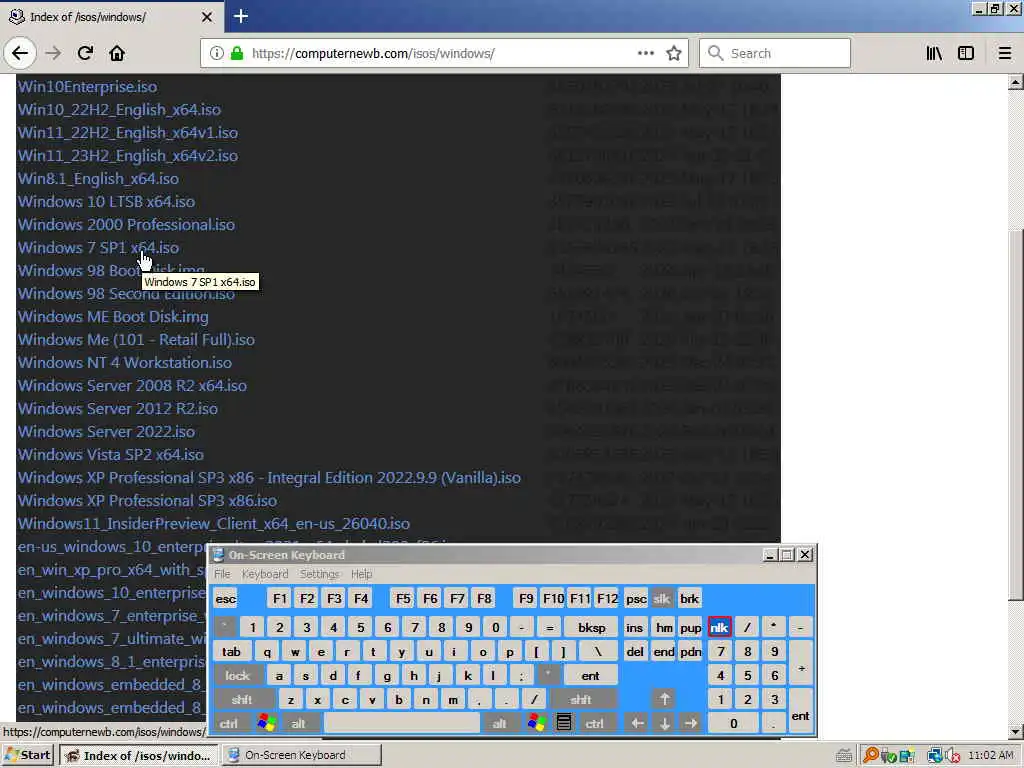Screen dimensions: 1024x768
Task: Open the Windows 7 SP1 x64.iso link
Action: (x=98, y=248)
